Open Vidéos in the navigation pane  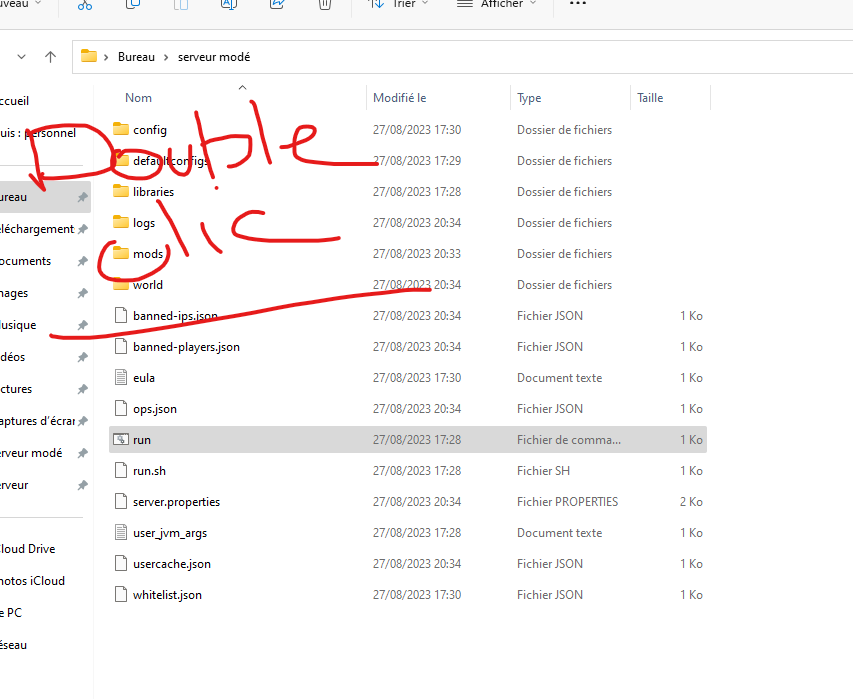click(x=13, y=357)
